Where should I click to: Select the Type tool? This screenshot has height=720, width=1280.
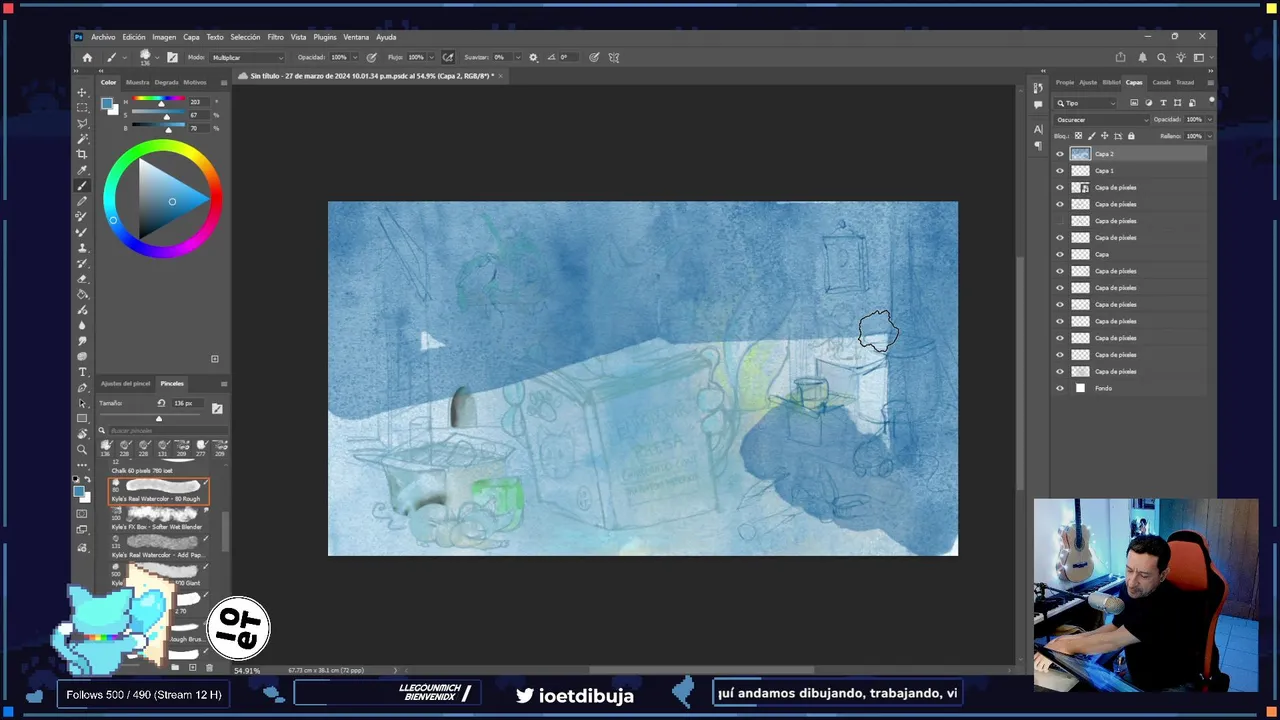[82, 372]
